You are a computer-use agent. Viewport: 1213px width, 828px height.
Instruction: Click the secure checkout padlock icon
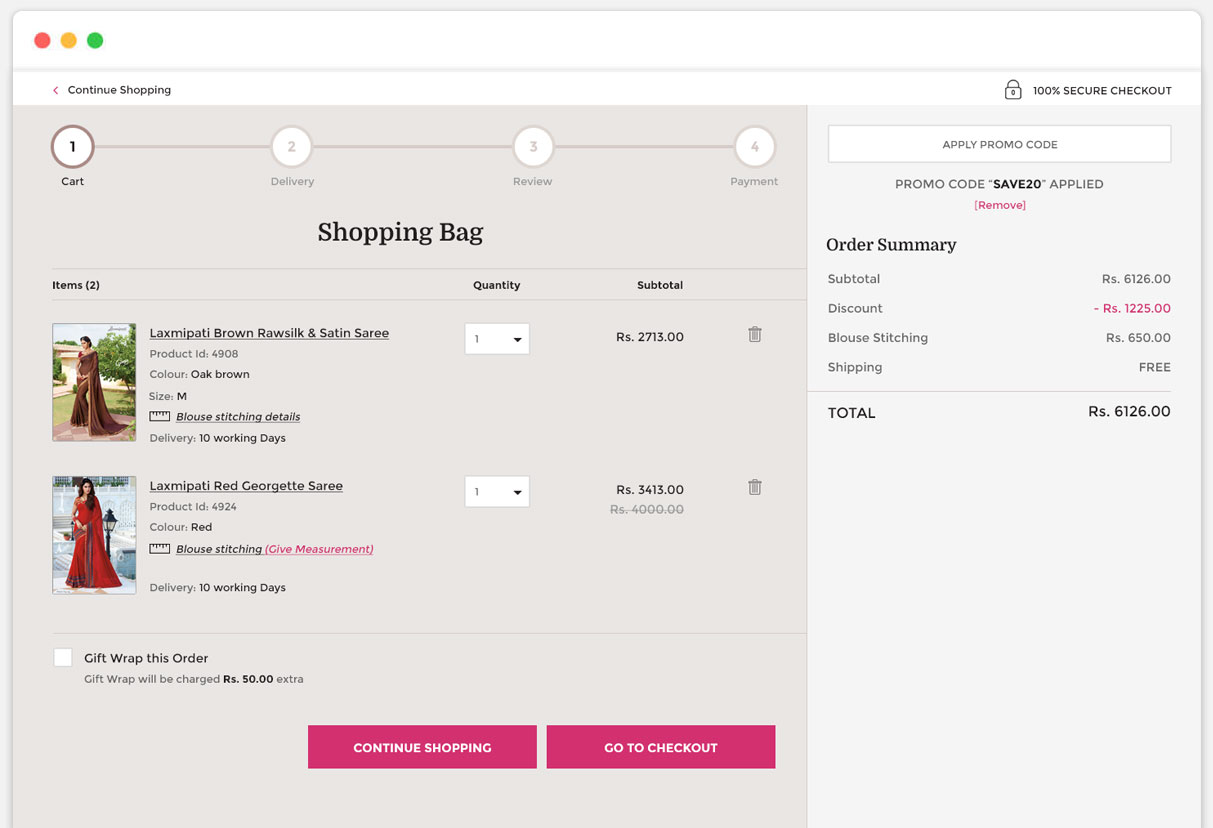[x=1013, y=90]
